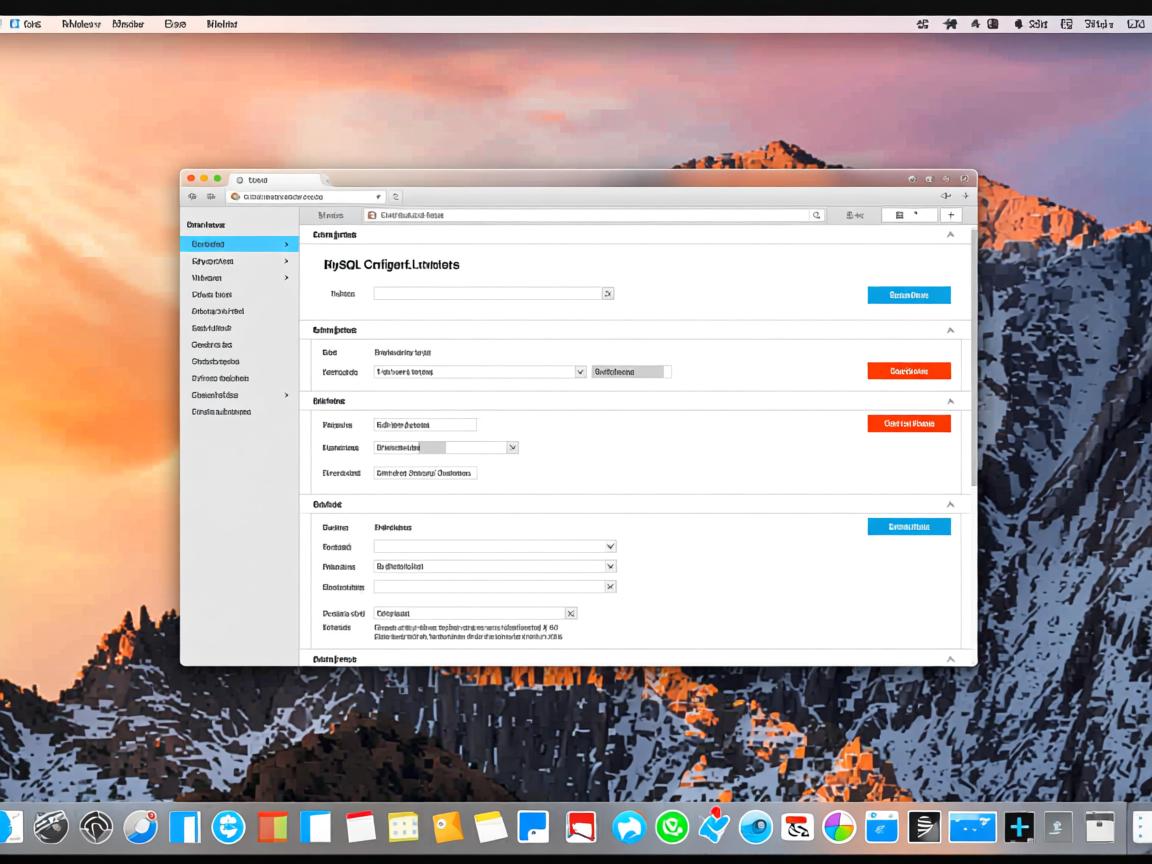Click the magnifier icon in the toolbar search field
The height and width of the screenshot is (864, 1152).
click(816, 215)
